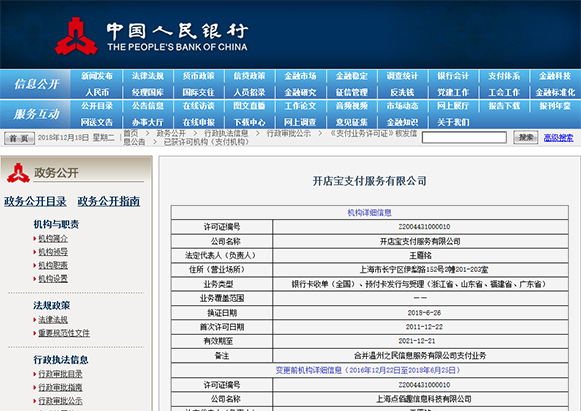
Task: Click the 首页 button beside the date
Action: pos(19,138)
